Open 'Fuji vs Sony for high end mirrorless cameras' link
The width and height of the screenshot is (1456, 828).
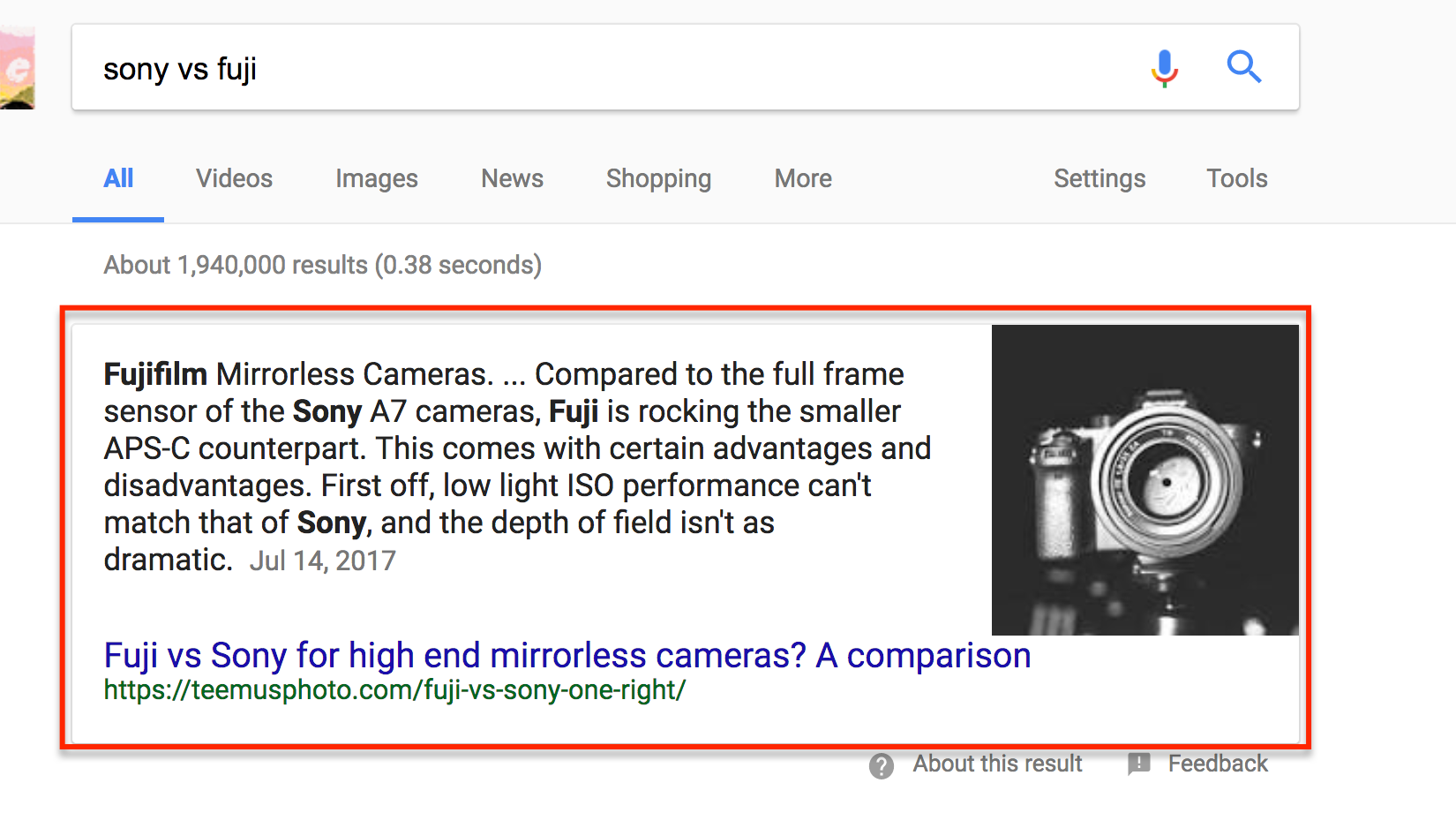tap(567, 656)
